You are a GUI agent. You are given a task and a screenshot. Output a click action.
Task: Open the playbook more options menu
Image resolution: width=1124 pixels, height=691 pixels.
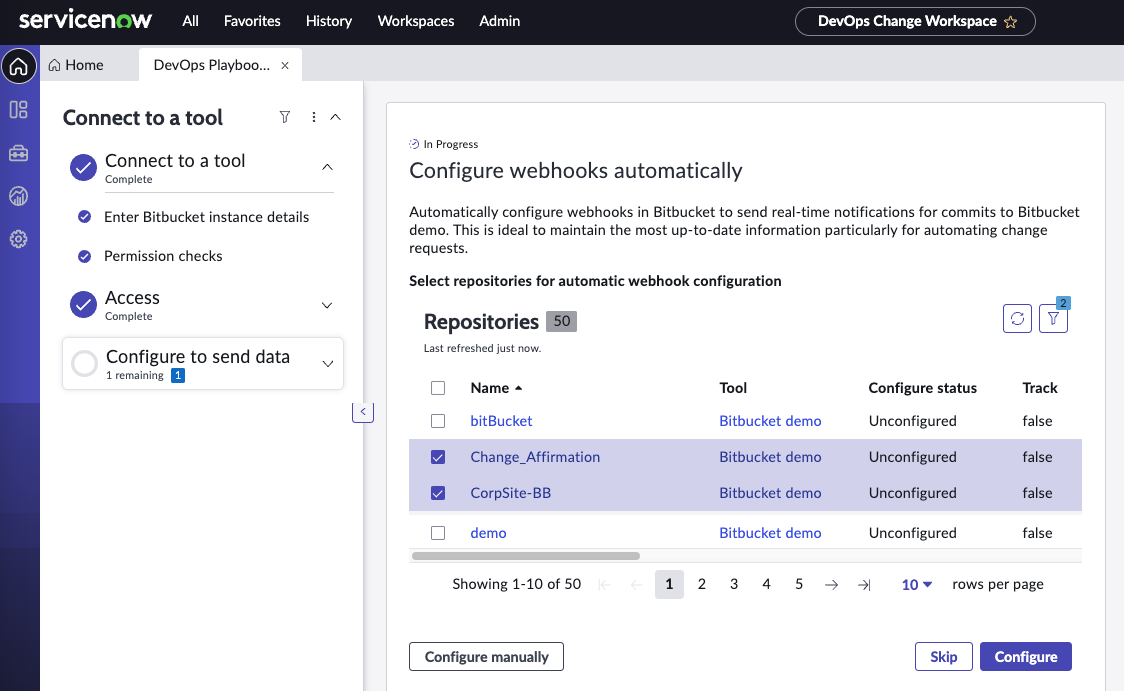313,117
